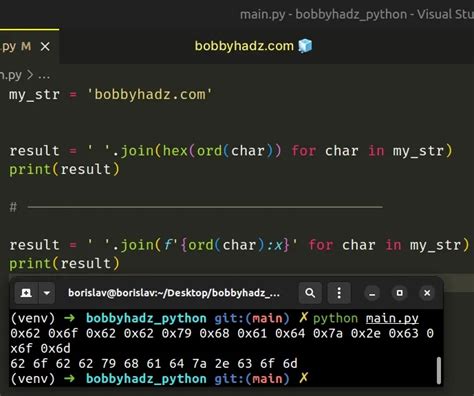Expand the terminal new-tab dropdown arrow
Image resolution: width=474 pixels, height=396 pixels.
pos(47,293)
